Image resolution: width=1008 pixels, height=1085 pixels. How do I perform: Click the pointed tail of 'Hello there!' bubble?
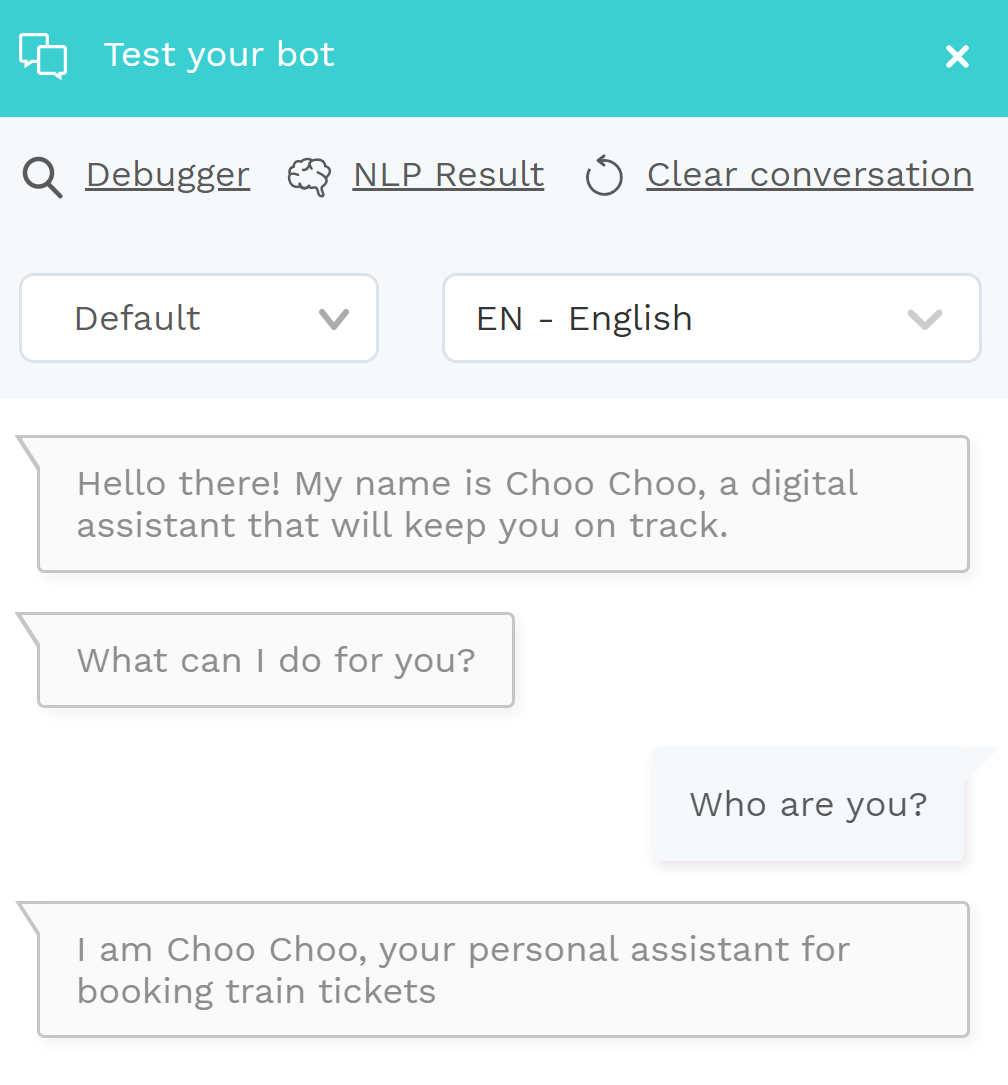[28, 451]
